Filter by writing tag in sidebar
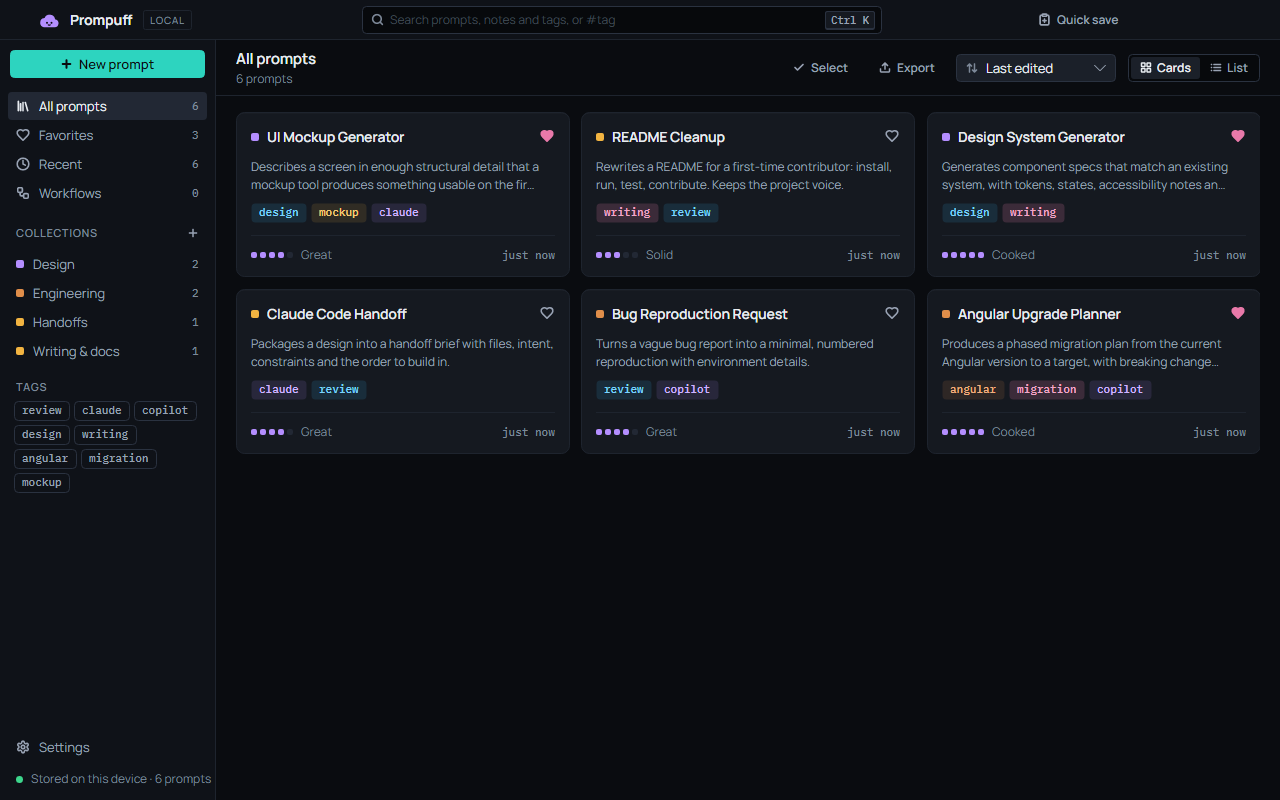1280x800 pixels. [105, 434]
